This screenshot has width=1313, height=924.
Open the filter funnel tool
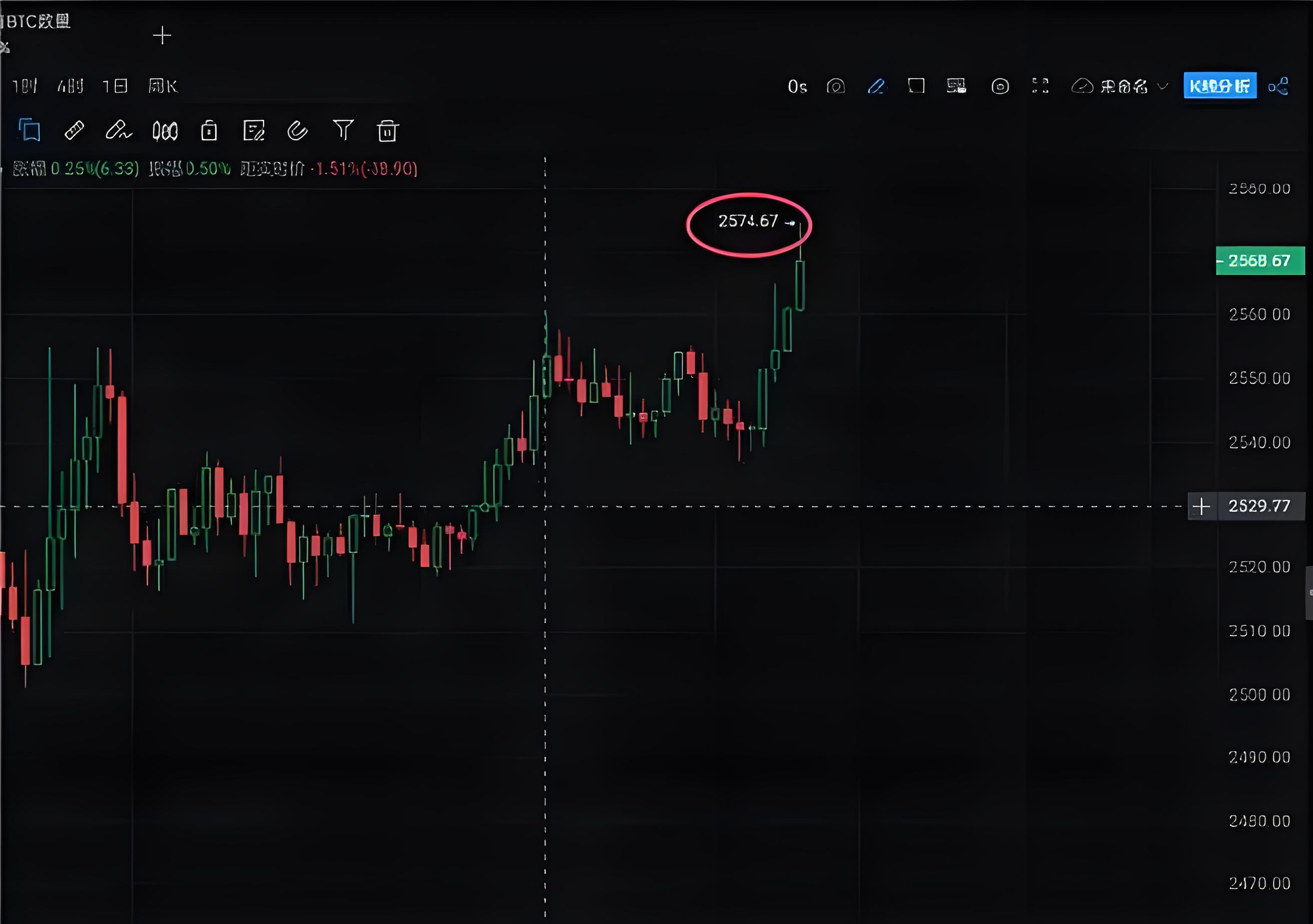coord(343,130)
